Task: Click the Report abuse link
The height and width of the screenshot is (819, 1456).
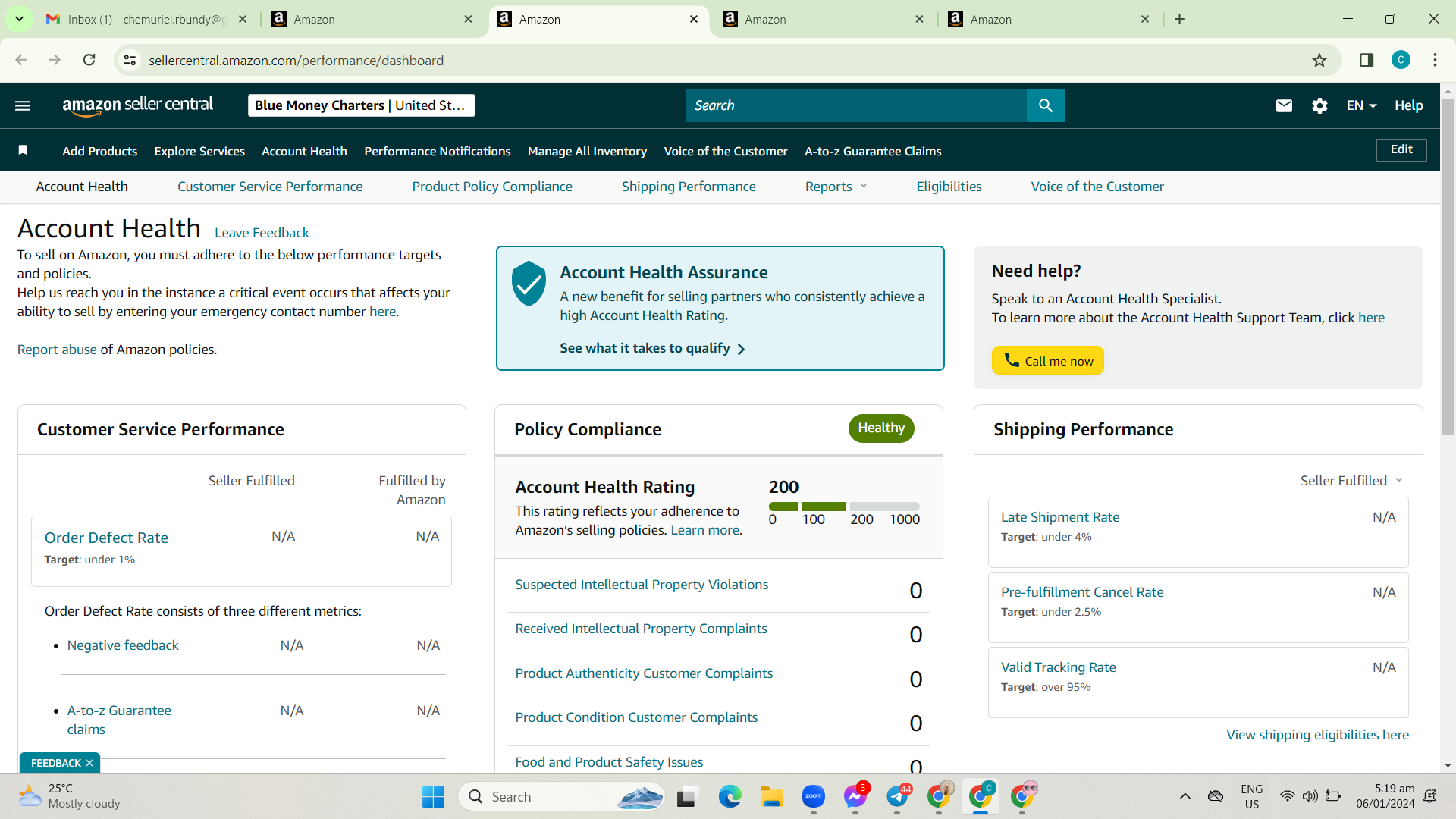Action: [57, 350]
